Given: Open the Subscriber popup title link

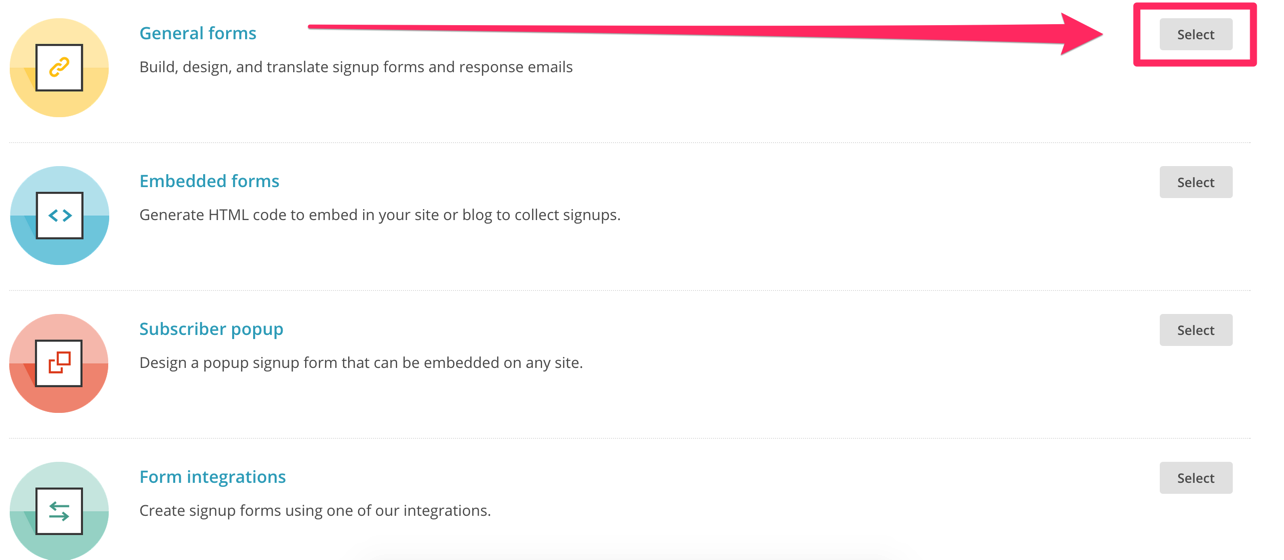Looking at the screenshot, I should pos(211,329).
